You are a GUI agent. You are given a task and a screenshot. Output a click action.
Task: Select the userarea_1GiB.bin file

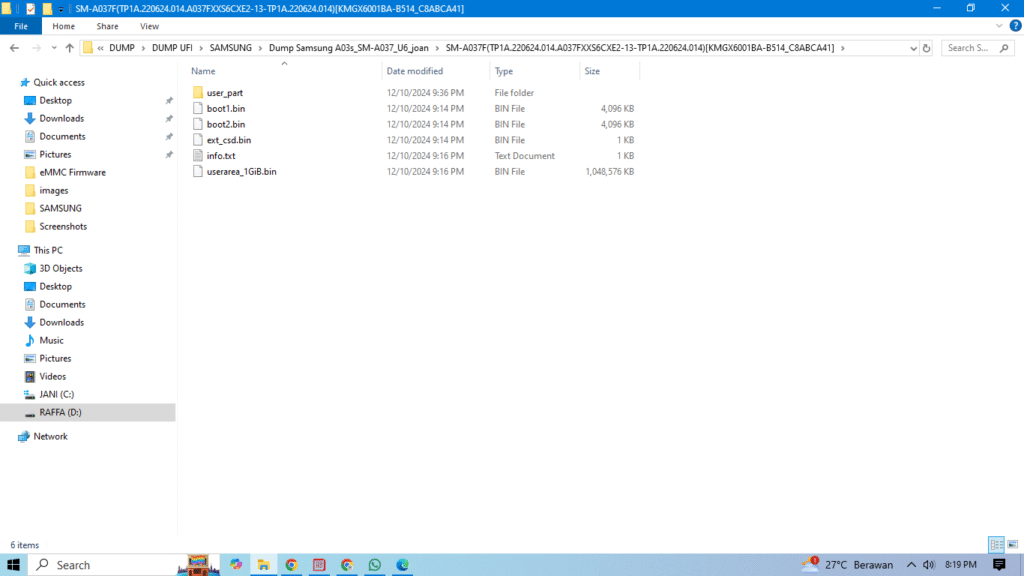pyautogui.click(x=242, y=171)
